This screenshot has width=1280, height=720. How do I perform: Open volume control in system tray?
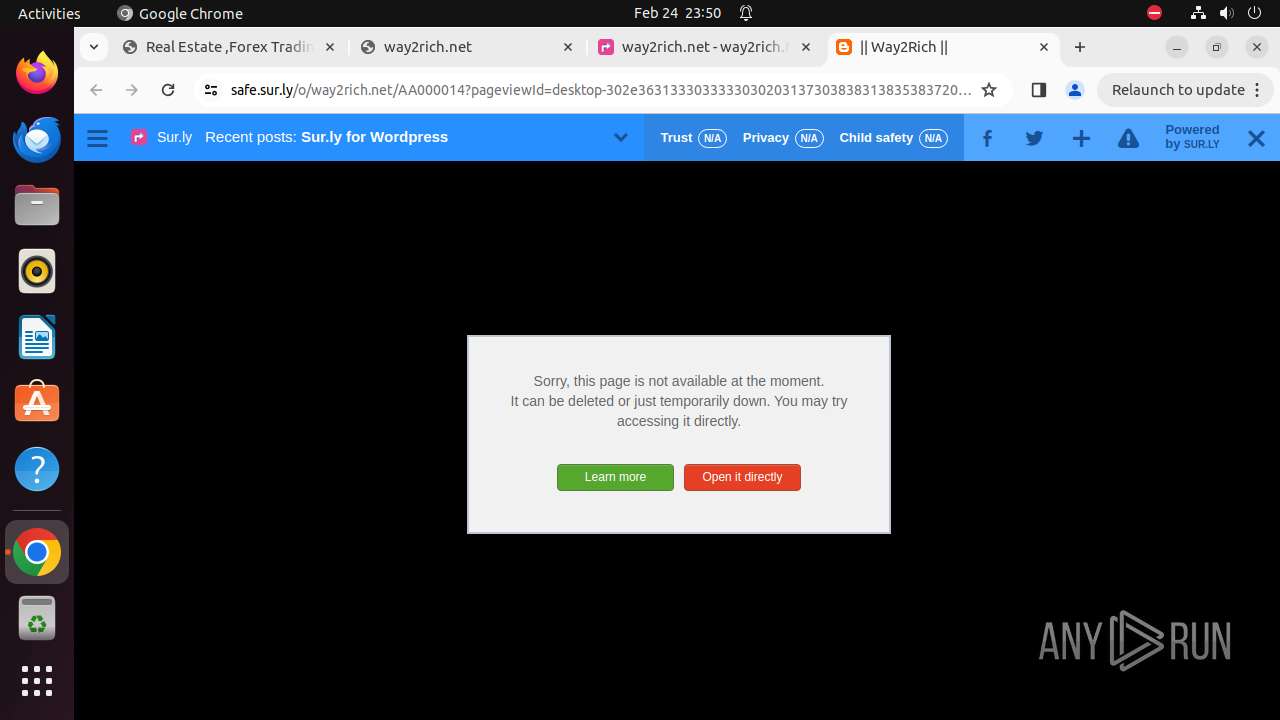tap(1226, 13)
